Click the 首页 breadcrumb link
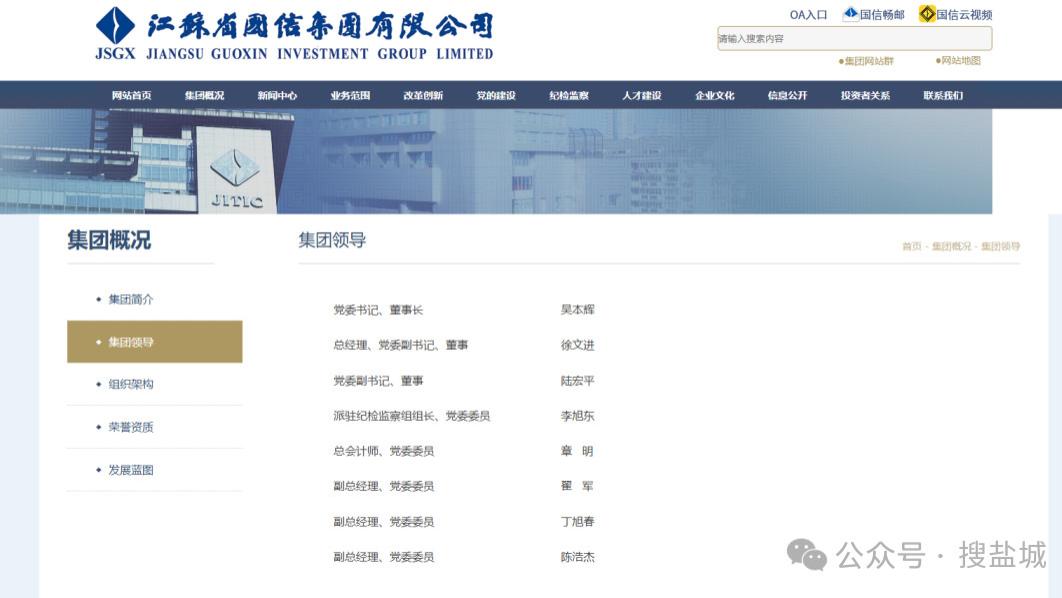Image resolution: width=1062 pixels, height=598 pixels. [912, 247]
